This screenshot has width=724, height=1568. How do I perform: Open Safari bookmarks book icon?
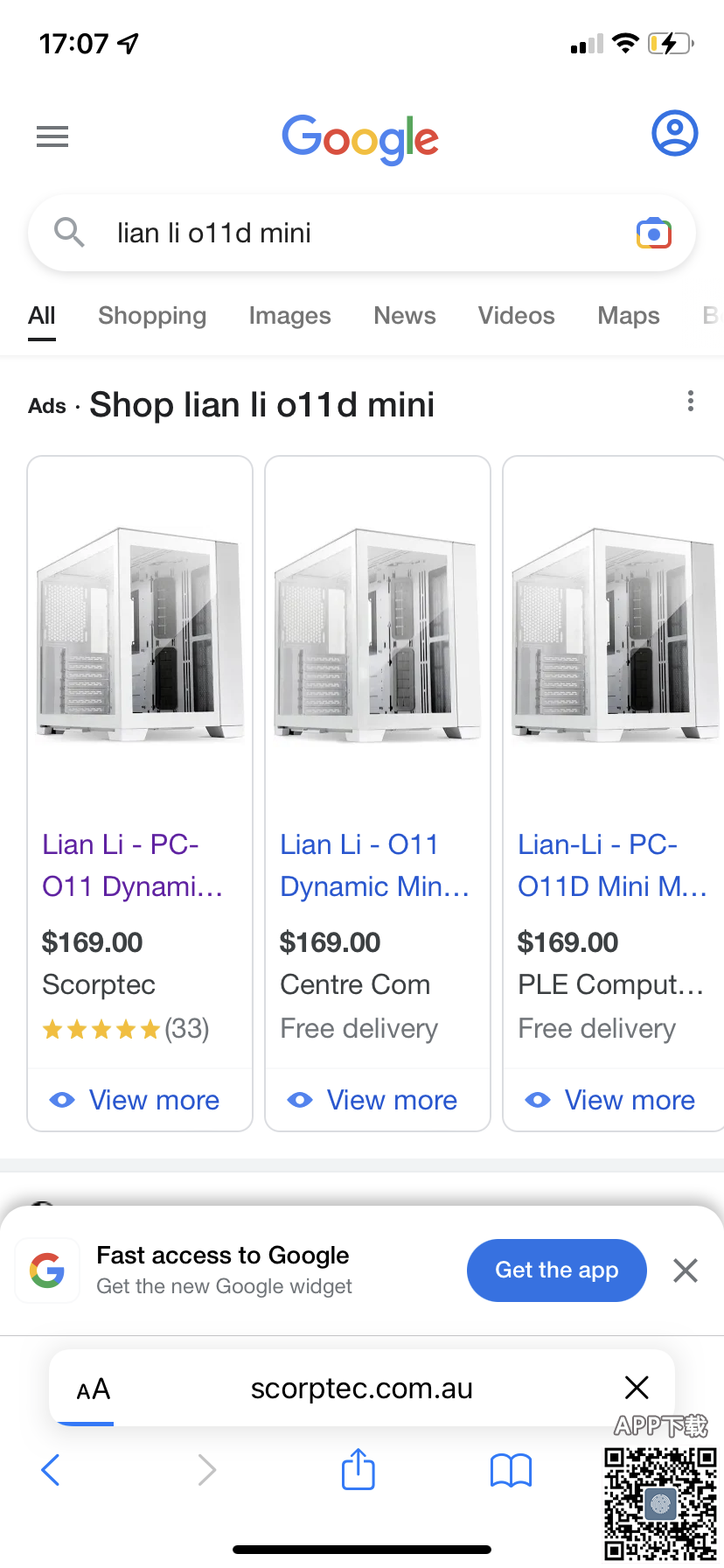coord(511,1470)
